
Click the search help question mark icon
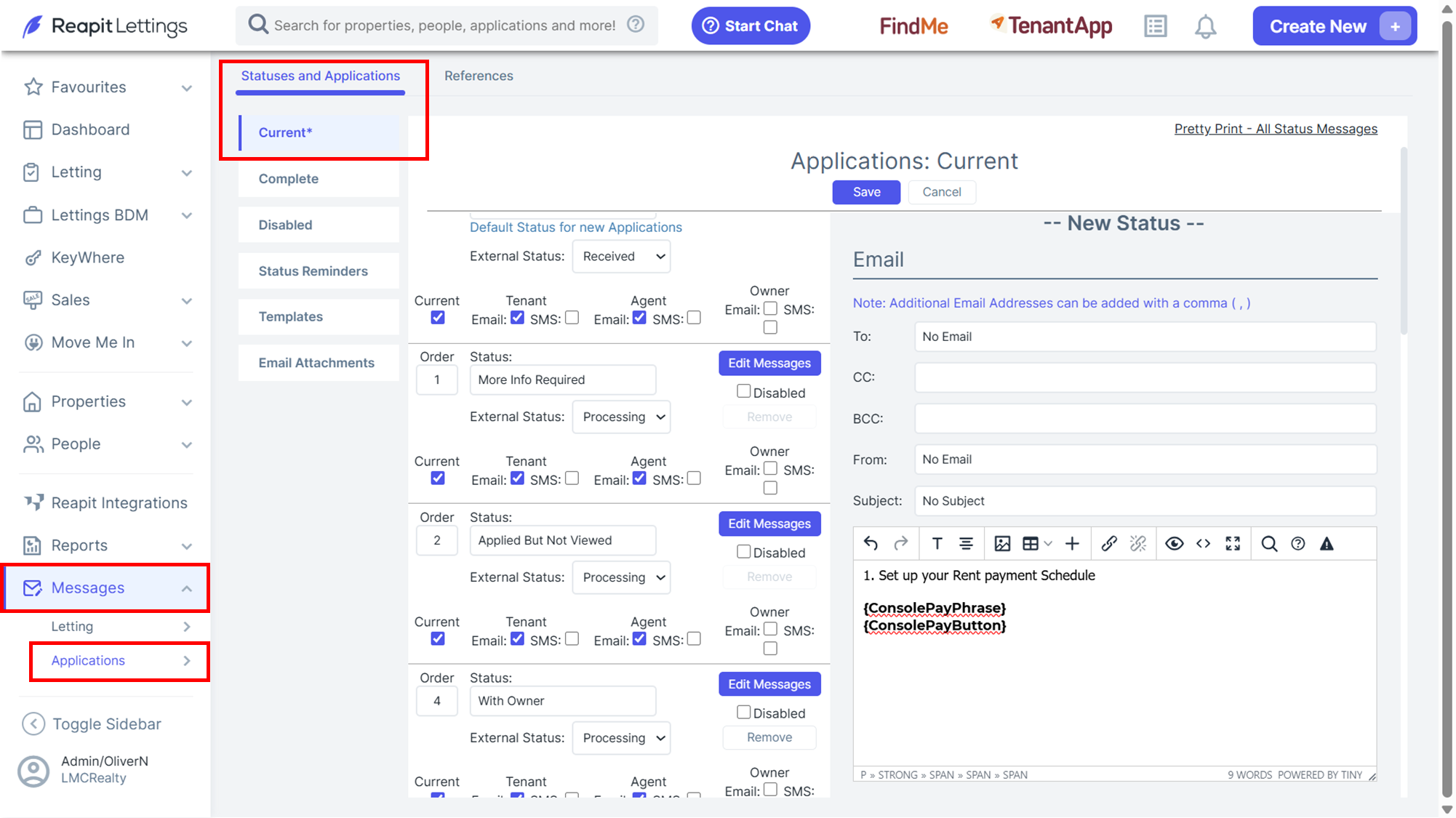pyautogui.click(x=636, y=25)
